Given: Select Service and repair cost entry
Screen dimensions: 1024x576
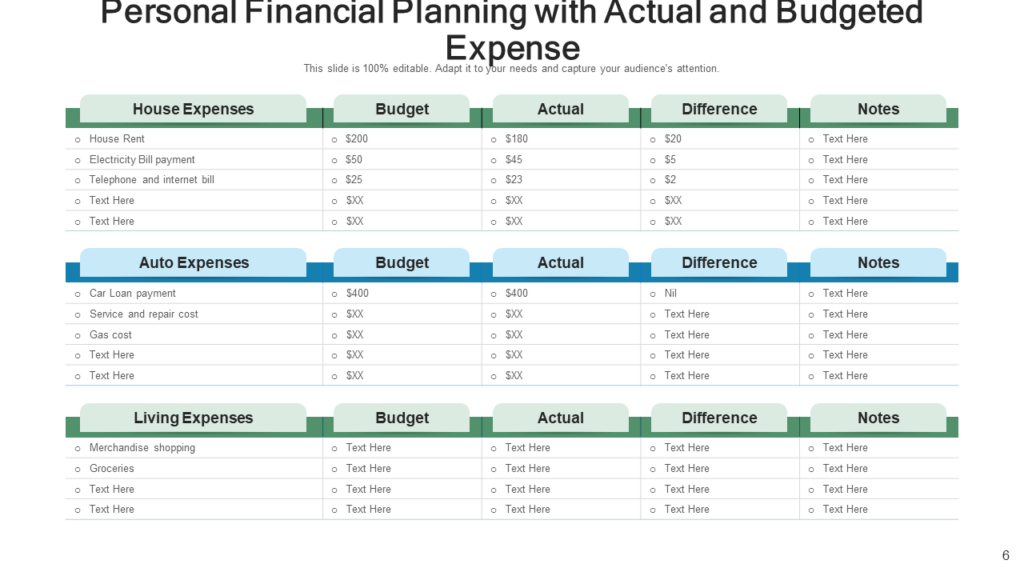Looking at the screenshot, I should [x=144, y=314].
